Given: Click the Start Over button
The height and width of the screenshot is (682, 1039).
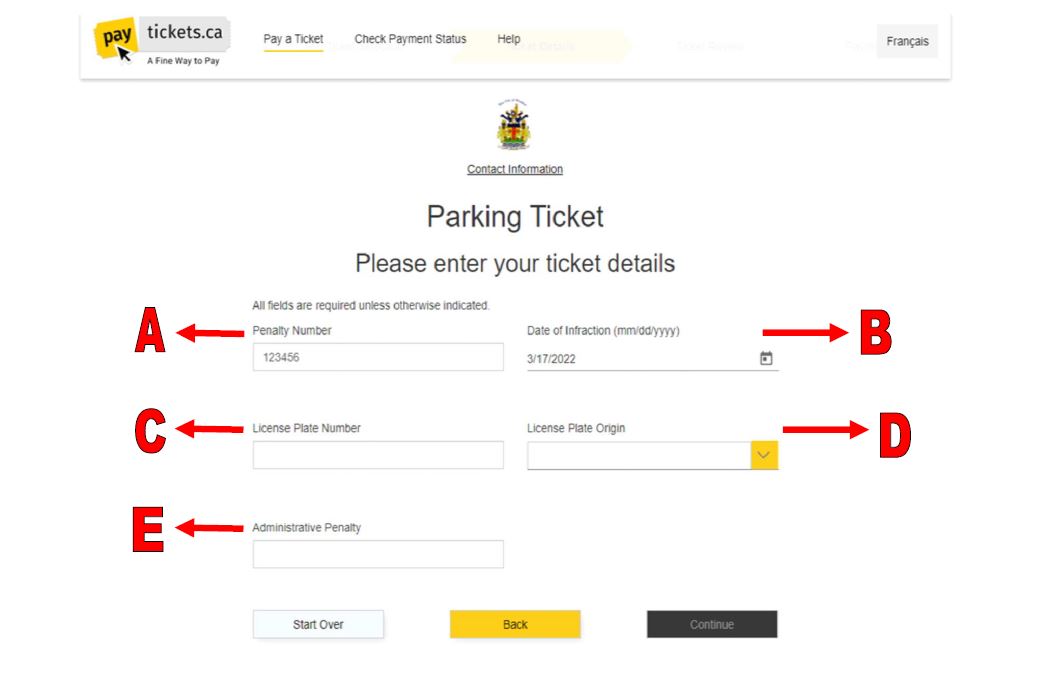Looking at the screenshot, I should pos(318,624).
